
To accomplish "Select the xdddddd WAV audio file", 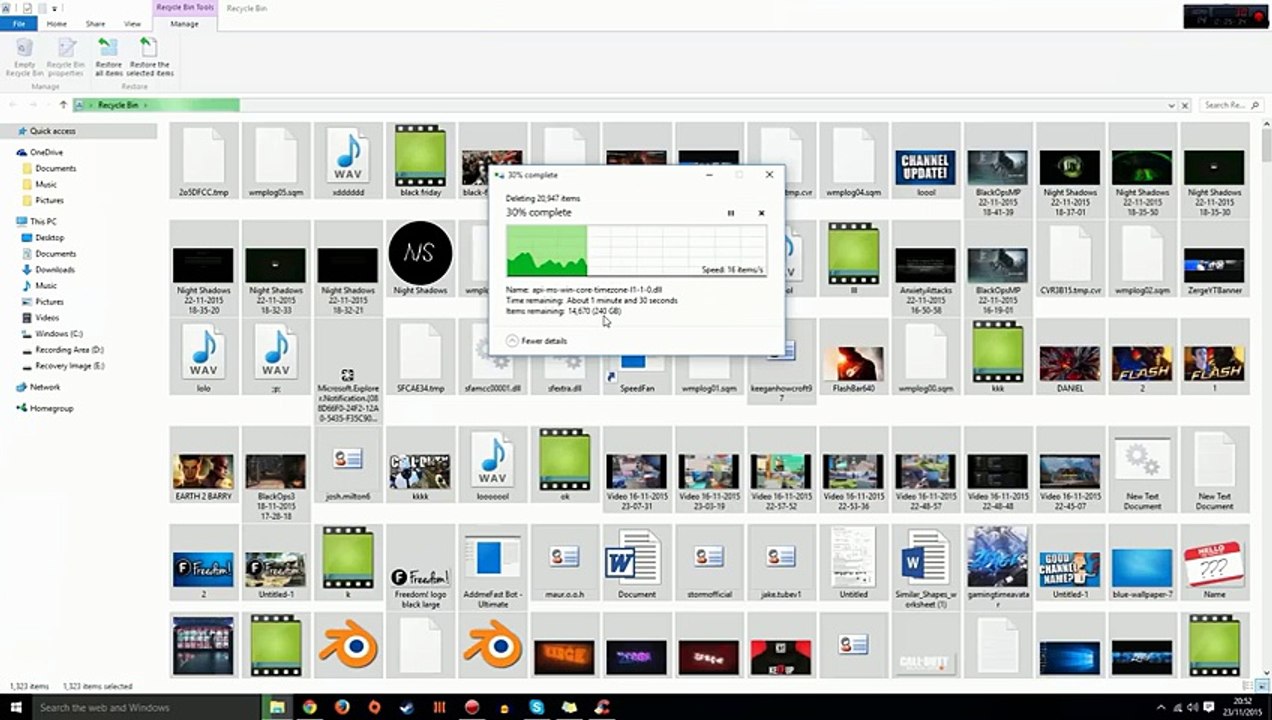I will (348, 160).
